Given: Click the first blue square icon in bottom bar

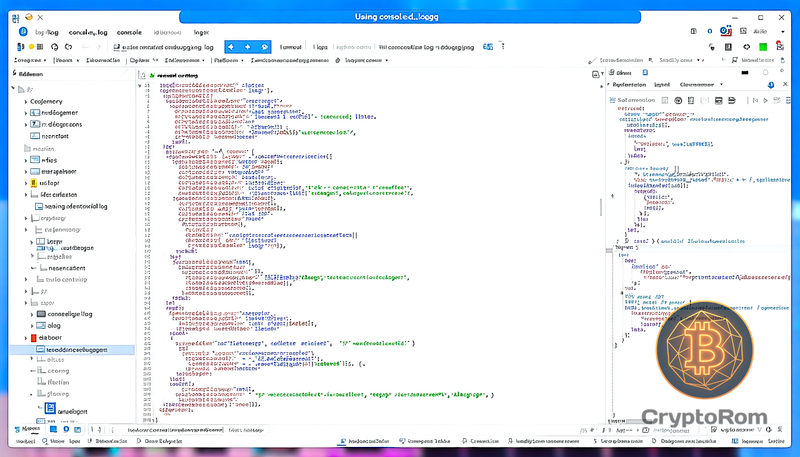Looking at the screenshot, I should coord(53,429).
